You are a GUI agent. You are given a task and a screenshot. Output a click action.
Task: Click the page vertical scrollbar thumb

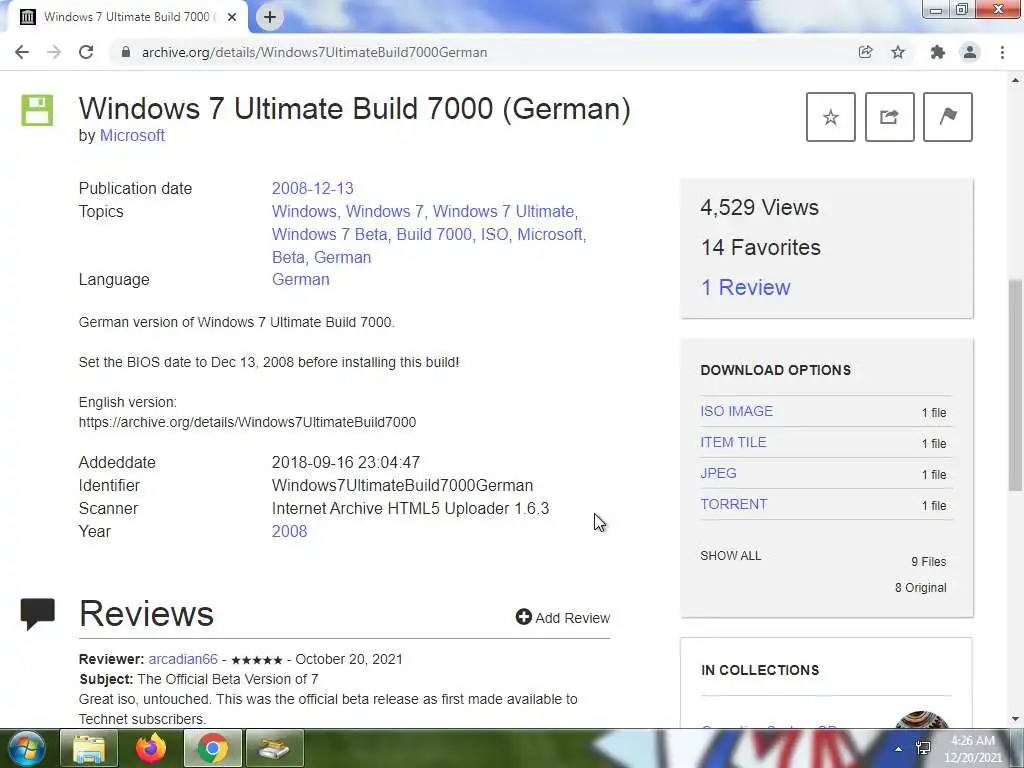pos(1015,385)
